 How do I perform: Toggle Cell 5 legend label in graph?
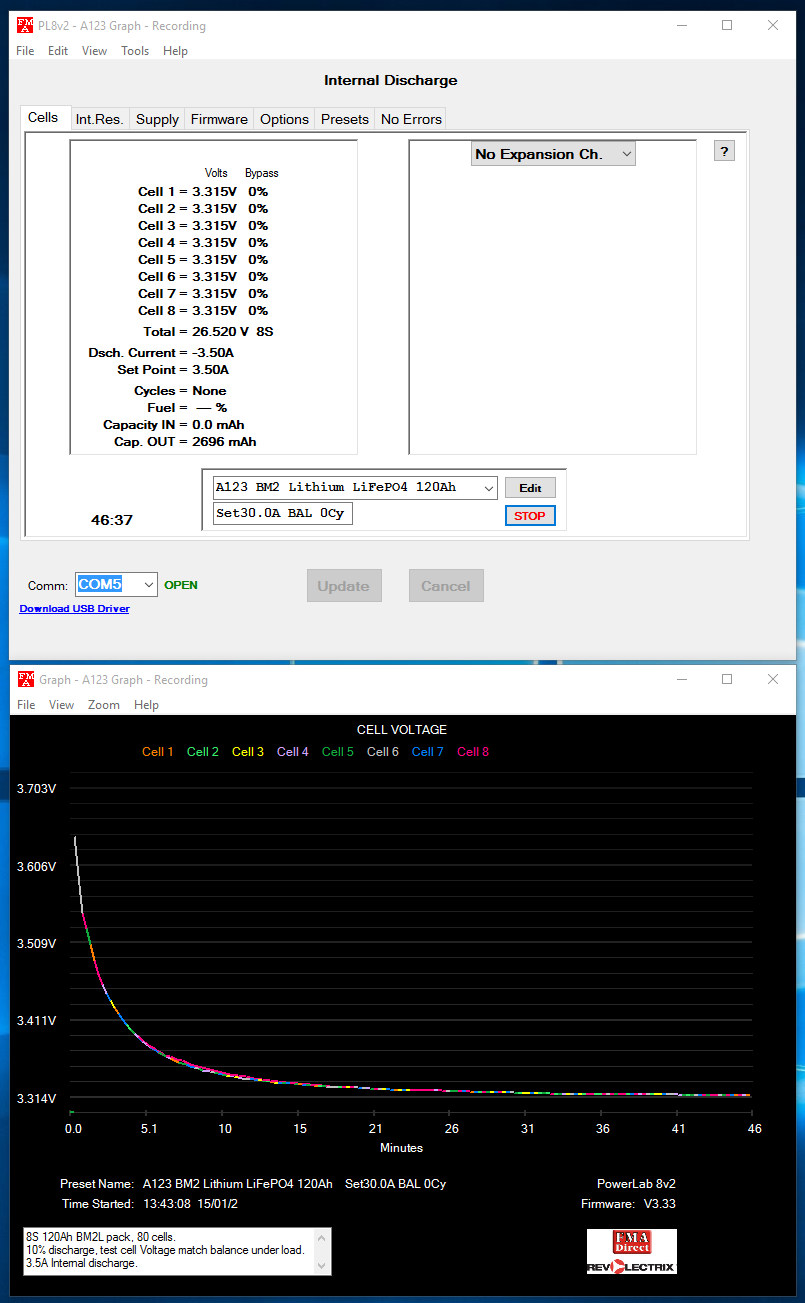337,752
